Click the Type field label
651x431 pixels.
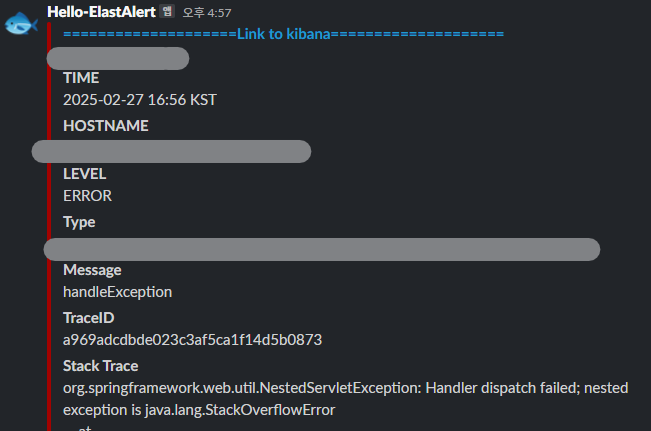point(79,222)
